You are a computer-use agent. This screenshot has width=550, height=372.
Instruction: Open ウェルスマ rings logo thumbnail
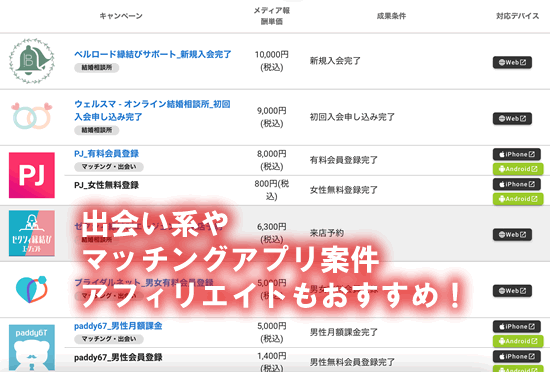pyautogui.click(x=32, y=116)
